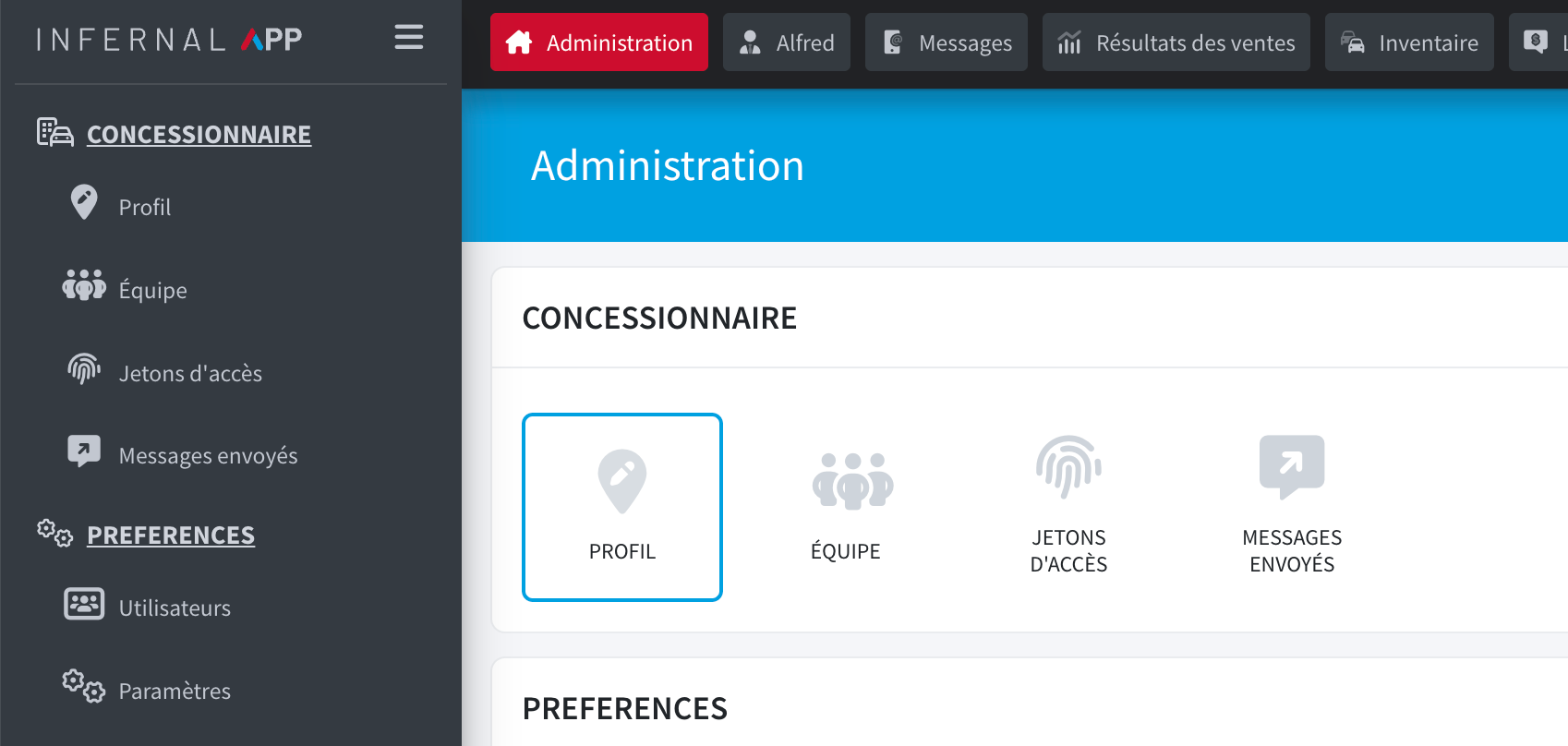The width and height of the screenshot is (1568, 746).
Task: Switch to the Alfred tab
Action: (x=787, y=42)
